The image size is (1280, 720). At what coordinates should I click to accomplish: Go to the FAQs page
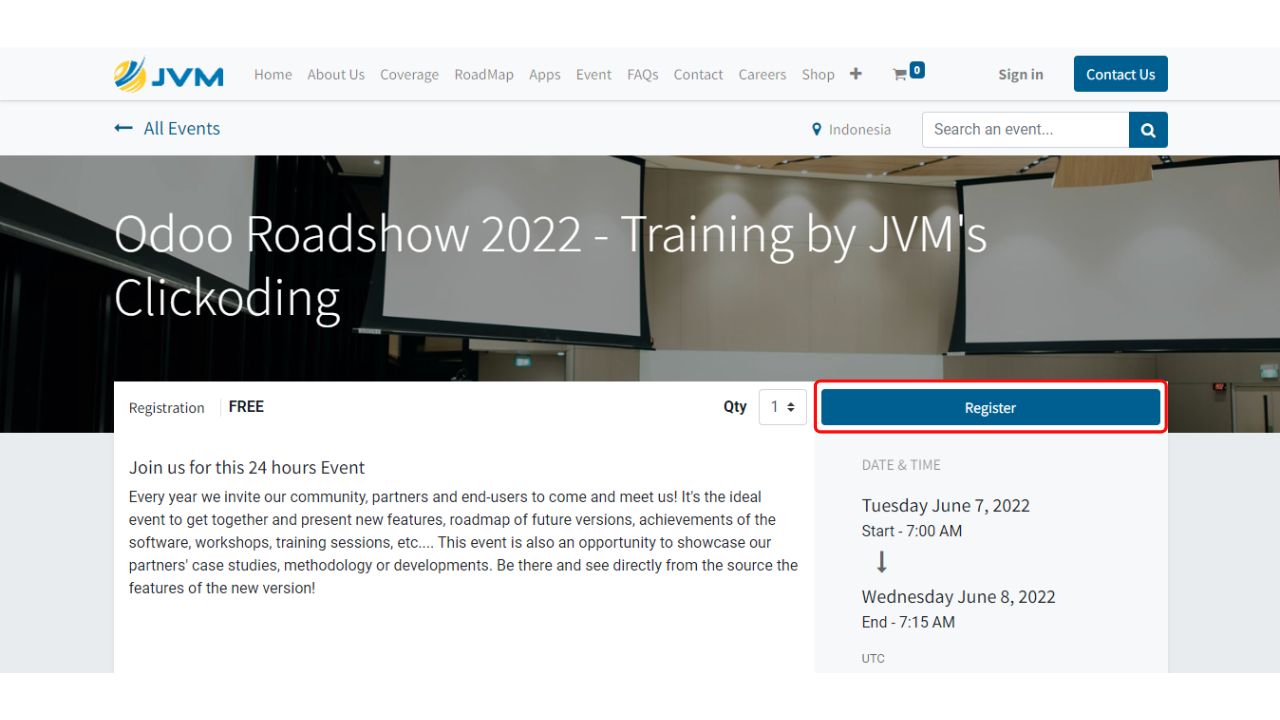[x=643, y=74]
